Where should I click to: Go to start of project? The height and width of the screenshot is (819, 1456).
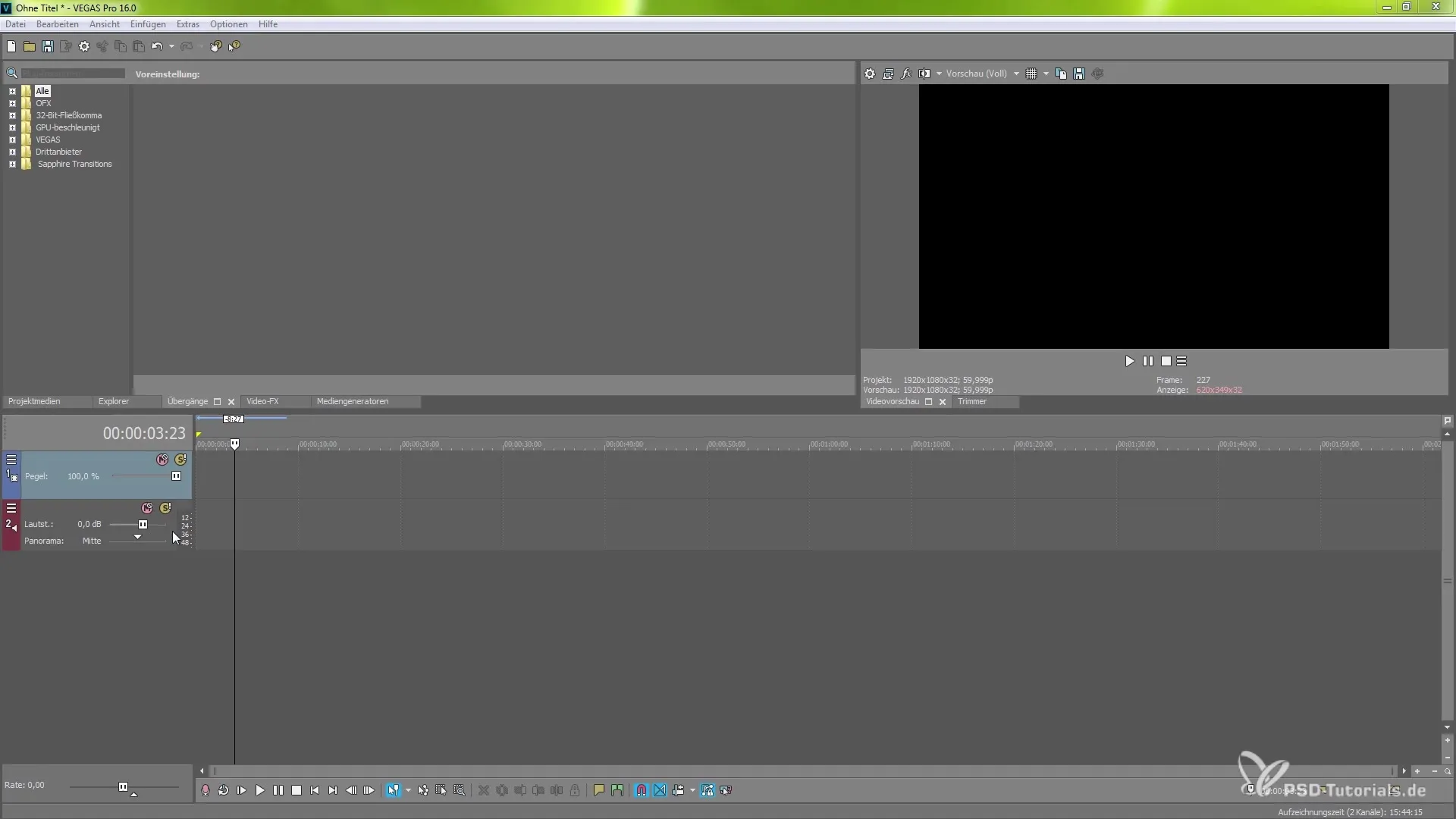pos(315,790)
